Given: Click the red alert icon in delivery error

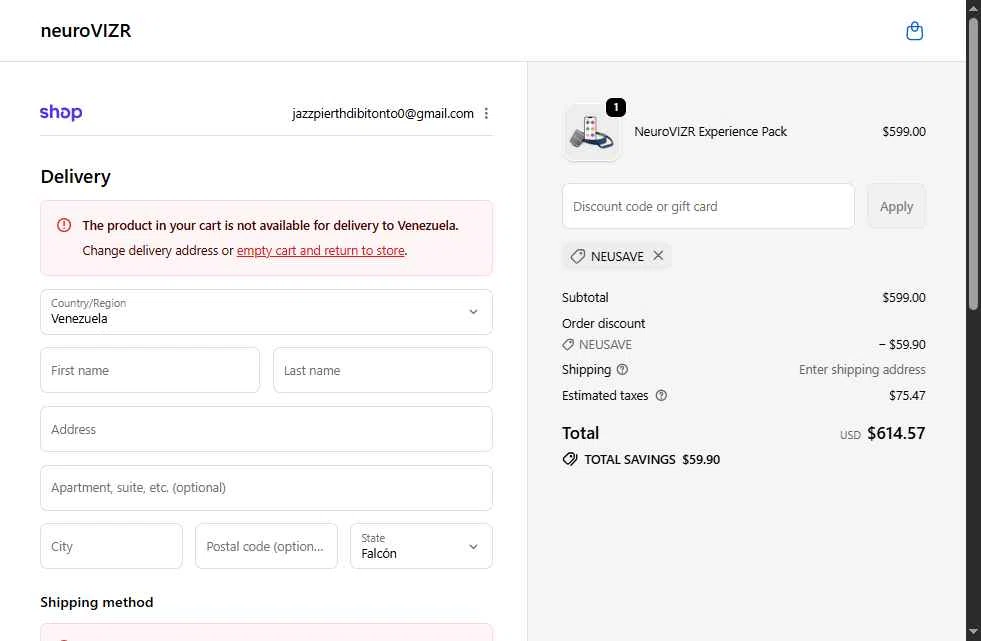Looking at the screenshot, I should 64,225.
